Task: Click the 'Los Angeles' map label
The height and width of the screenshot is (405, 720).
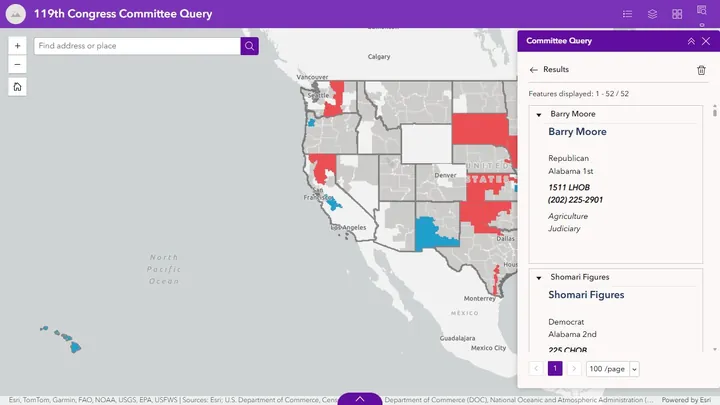Action: [x=349, y=227]
